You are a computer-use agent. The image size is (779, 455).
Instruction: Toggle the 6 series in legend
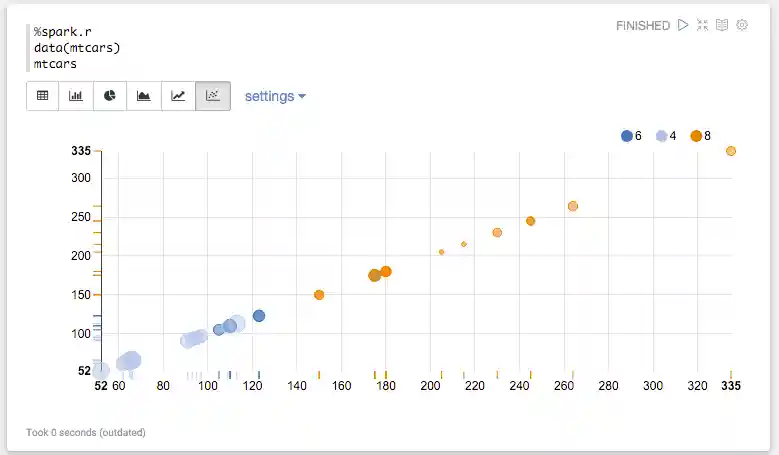tap(631, 135)
